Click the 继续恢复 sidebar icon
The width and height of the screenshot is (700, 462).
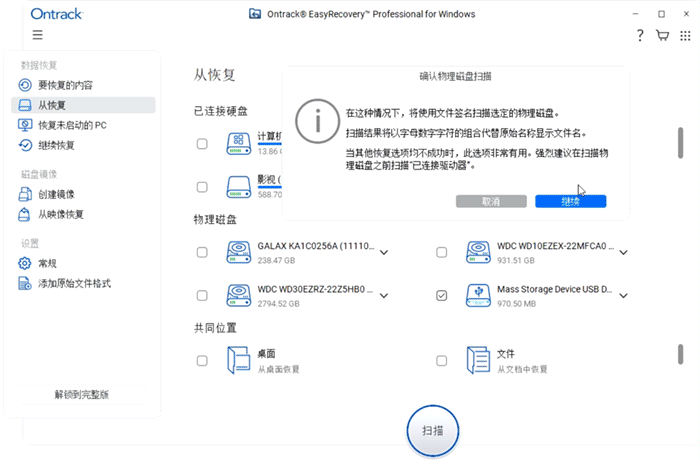click(25, 145)
